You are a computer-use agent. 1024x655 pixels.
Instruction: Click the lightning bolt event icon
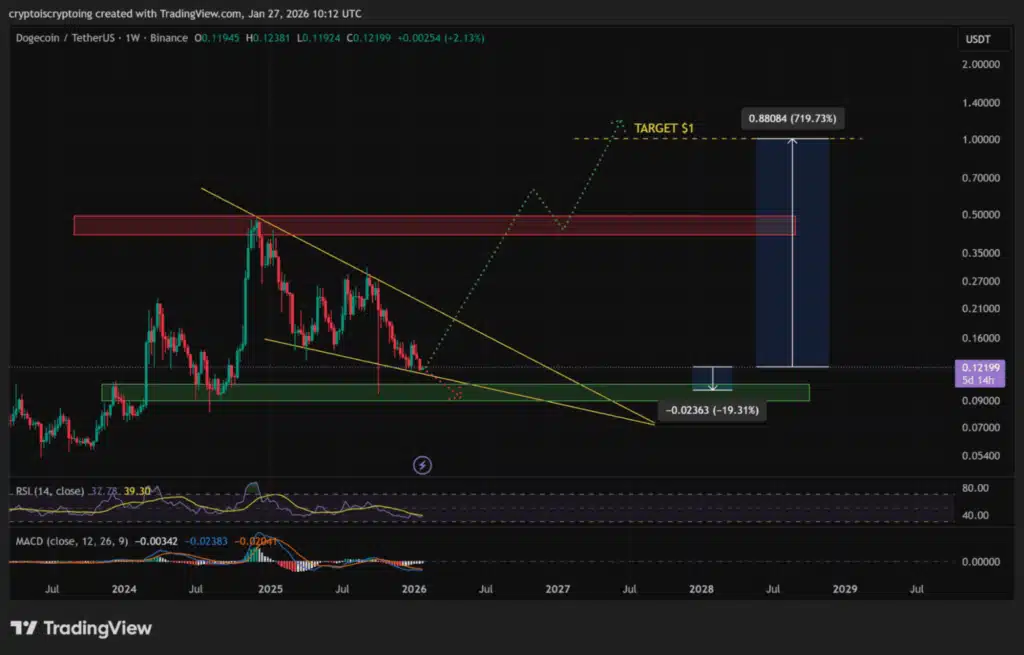(x=422, y=464)
